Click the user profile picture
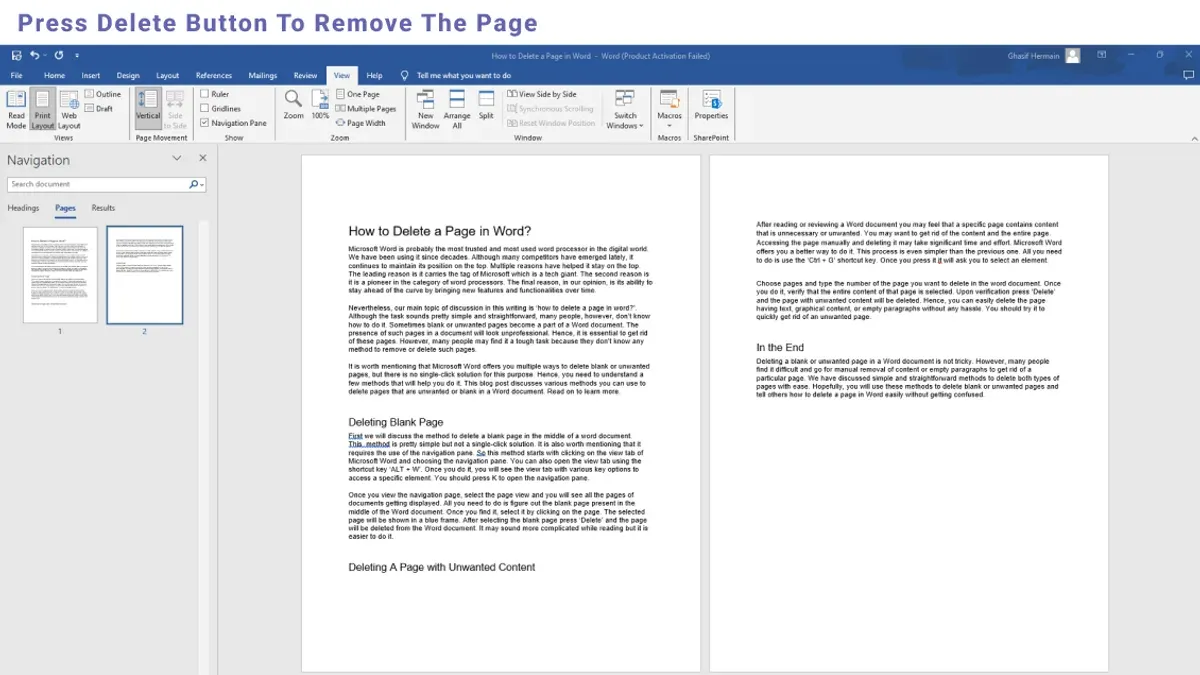The image size is (1200, 675). coord(1073,56)
